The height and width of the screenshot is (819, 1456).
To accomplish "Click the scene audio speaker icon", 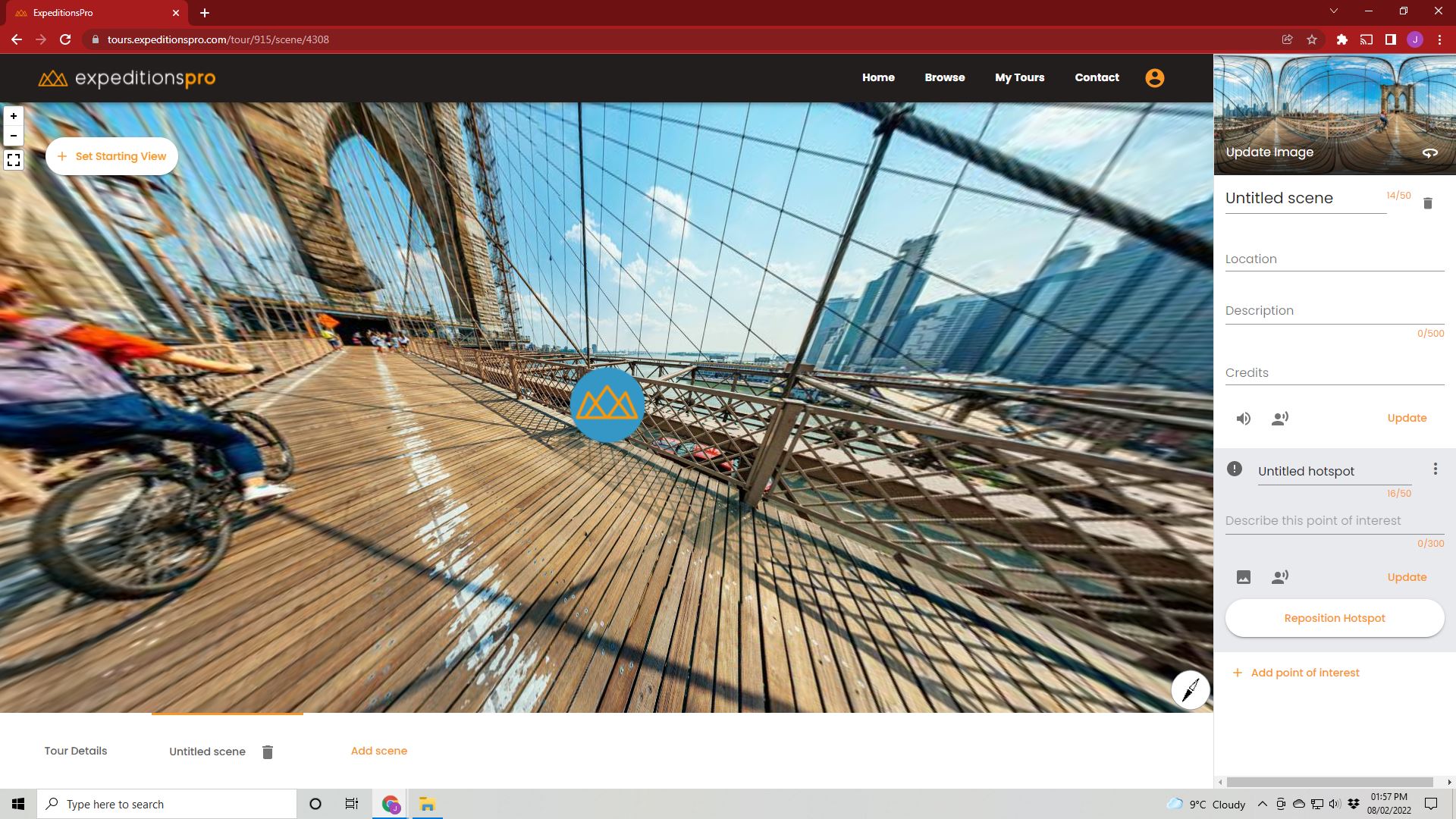I will [x=1243, y=419].
